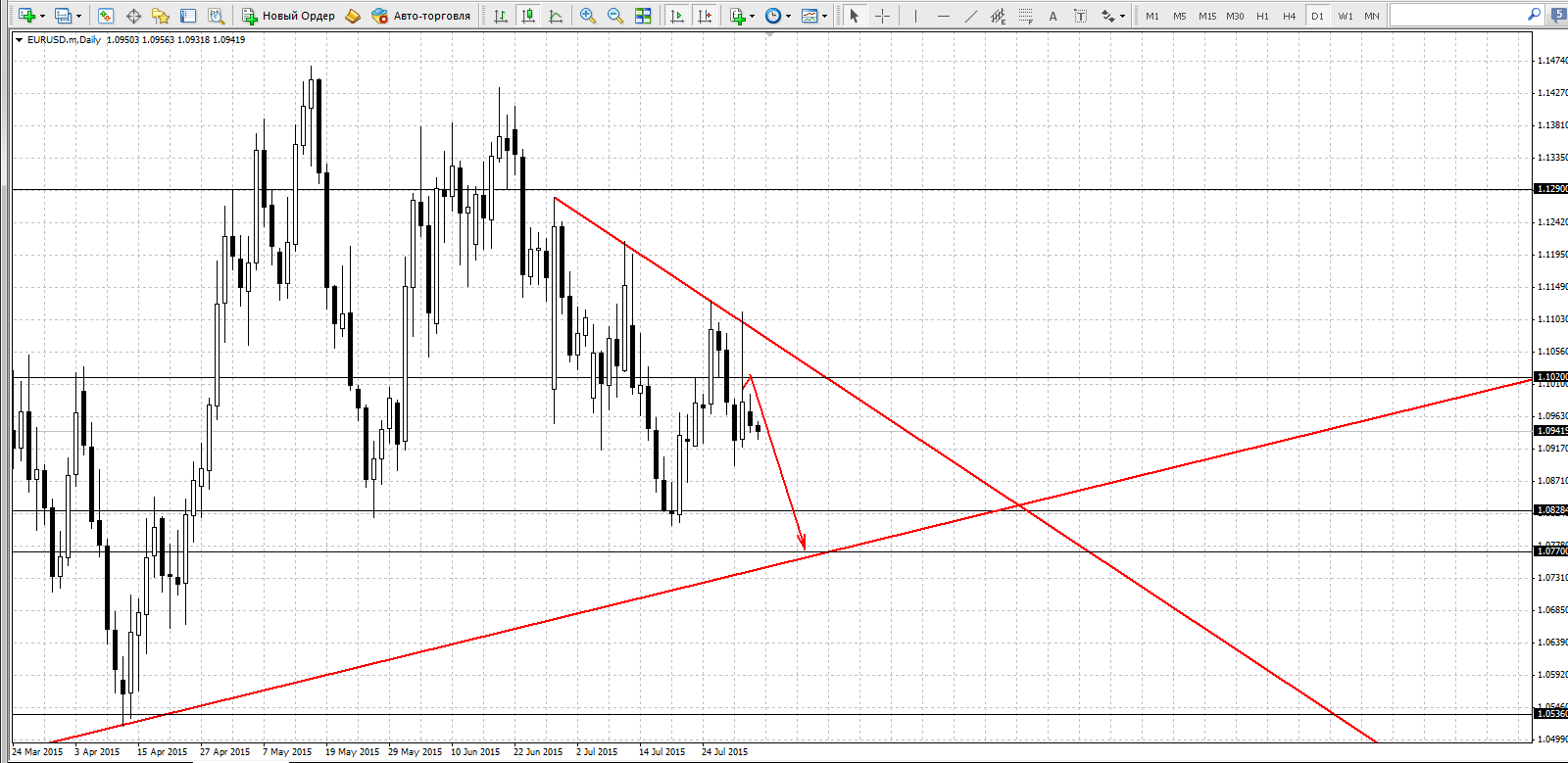The width and height of the screenshot is (1568, 763).
Task: Open the Strategy Tester
Action: point(216,16)
